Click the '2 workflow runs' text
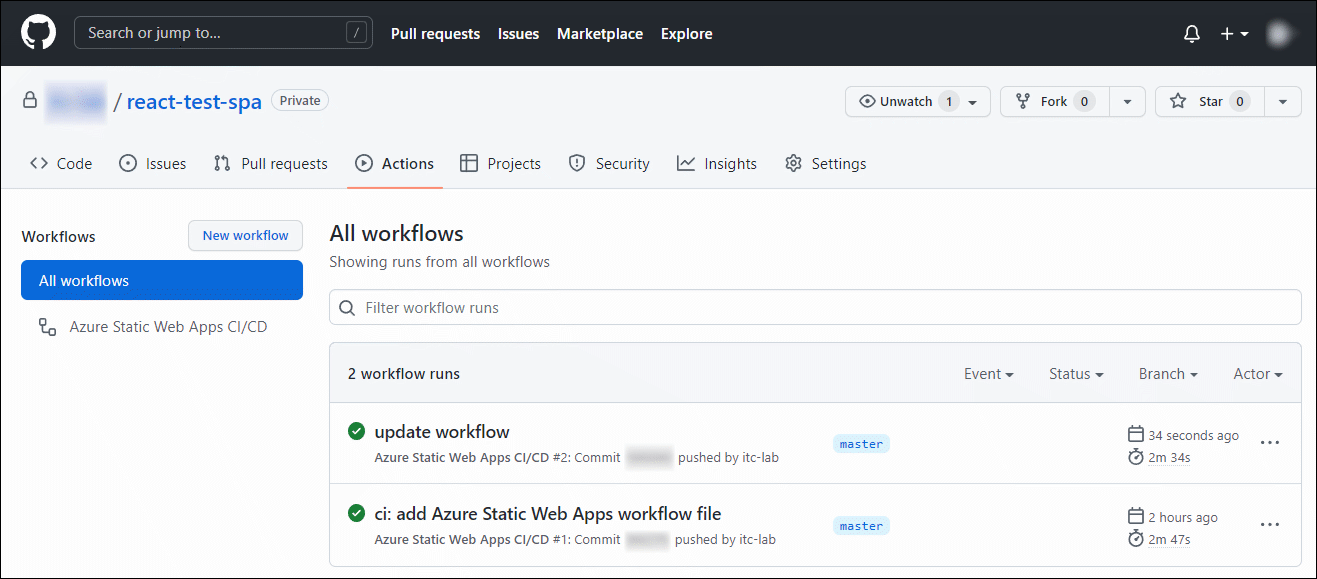Image resolution: width=1317 pixels, height=579 pixels. [x=404, y=374]
